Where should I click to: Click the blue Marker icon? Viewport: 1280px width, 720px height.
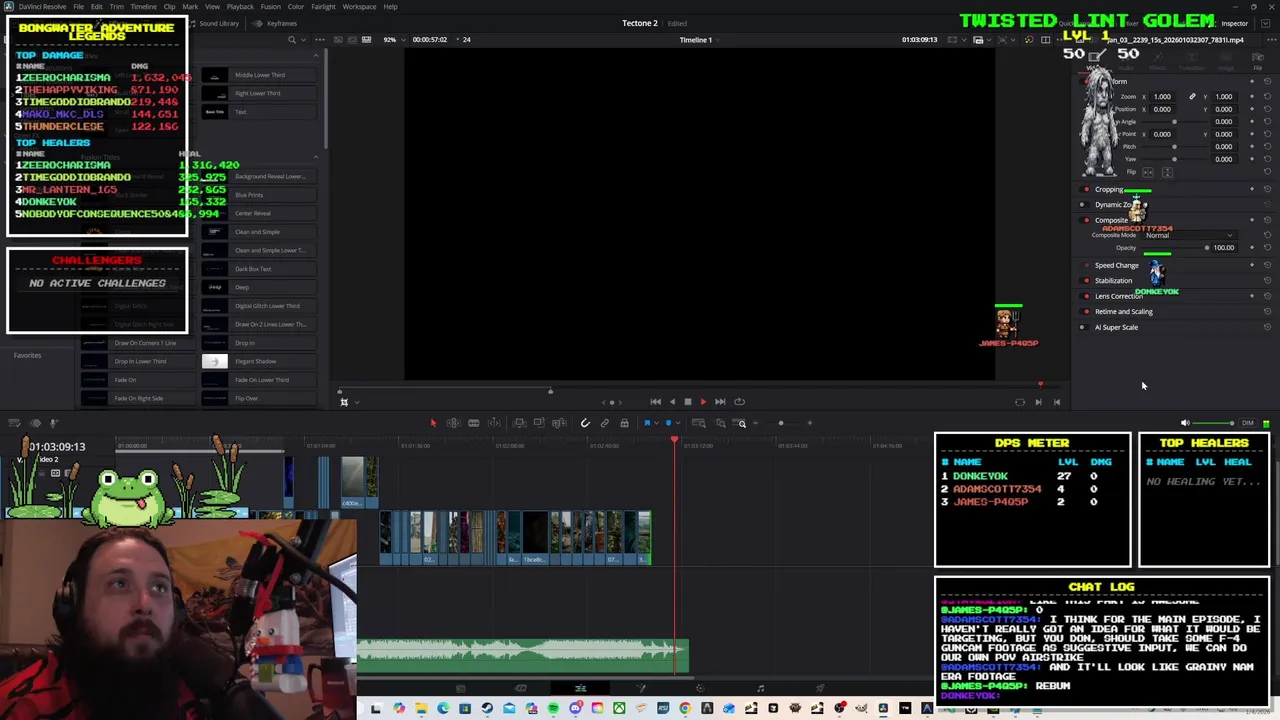tap(668, 423)
